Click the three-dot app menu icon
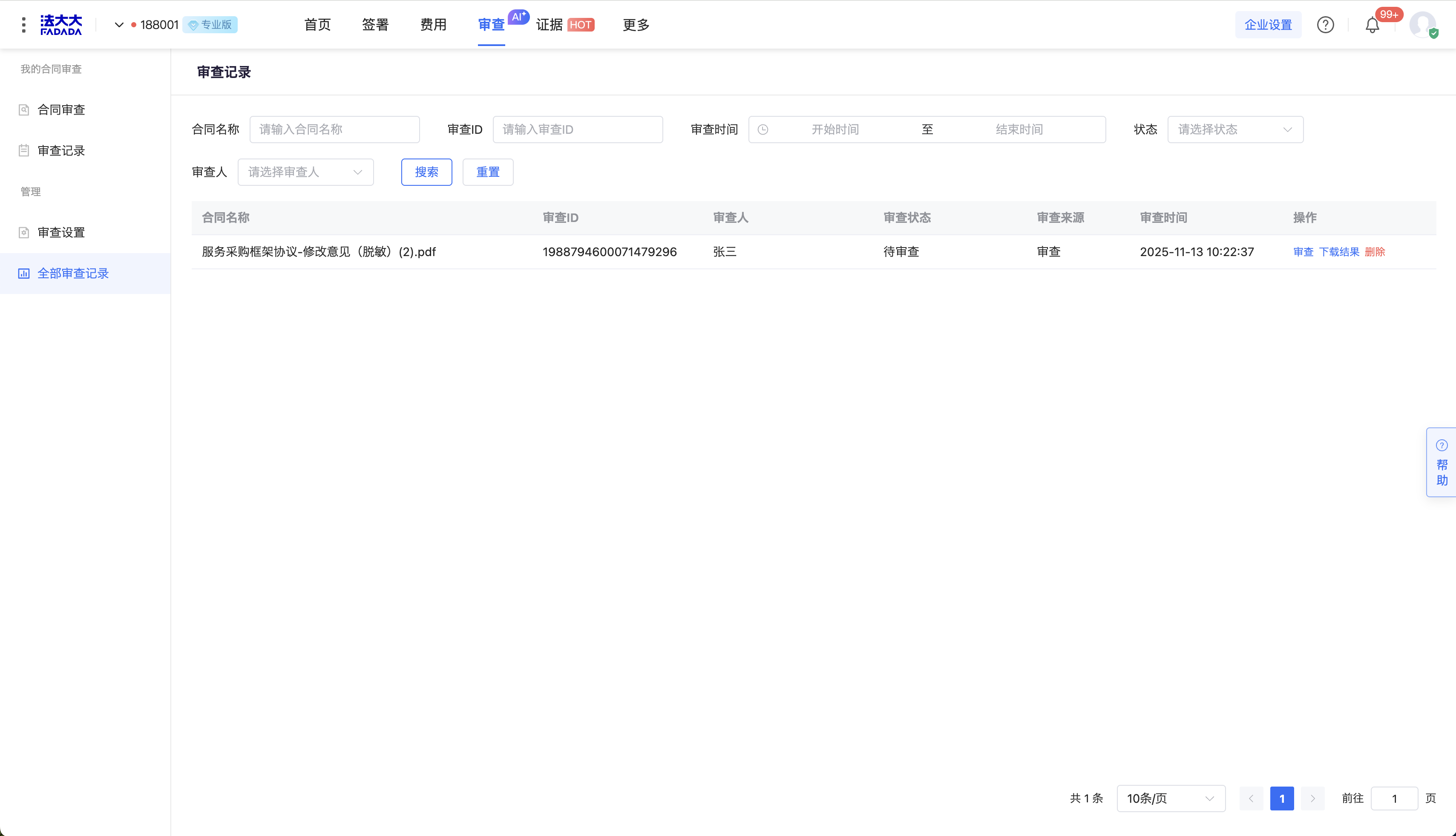This screenshot has height=836, width=1456. coord(23,25)
